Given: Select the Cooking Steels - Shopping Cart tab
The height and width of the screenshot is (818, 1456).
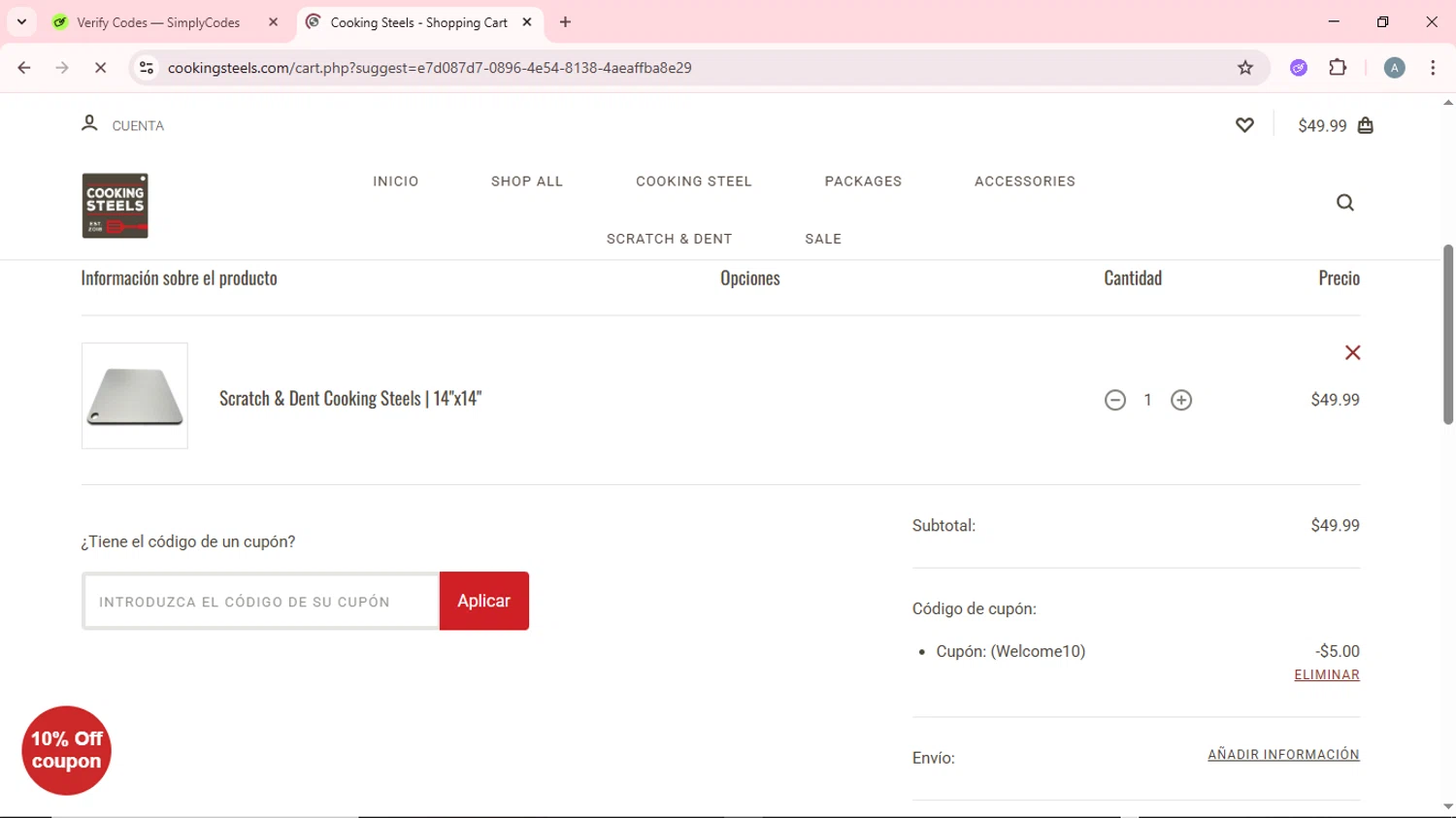Looking at the screenshot, I should [419, 22].
